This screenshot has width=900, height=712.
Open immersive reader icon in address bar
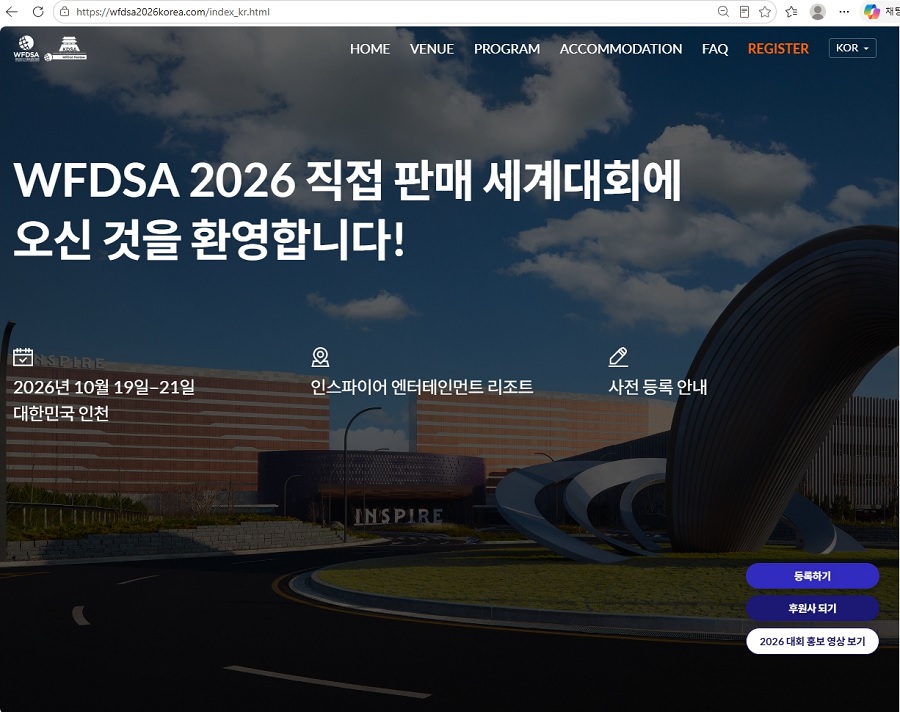pyautogui.click(x=744, y=11)
